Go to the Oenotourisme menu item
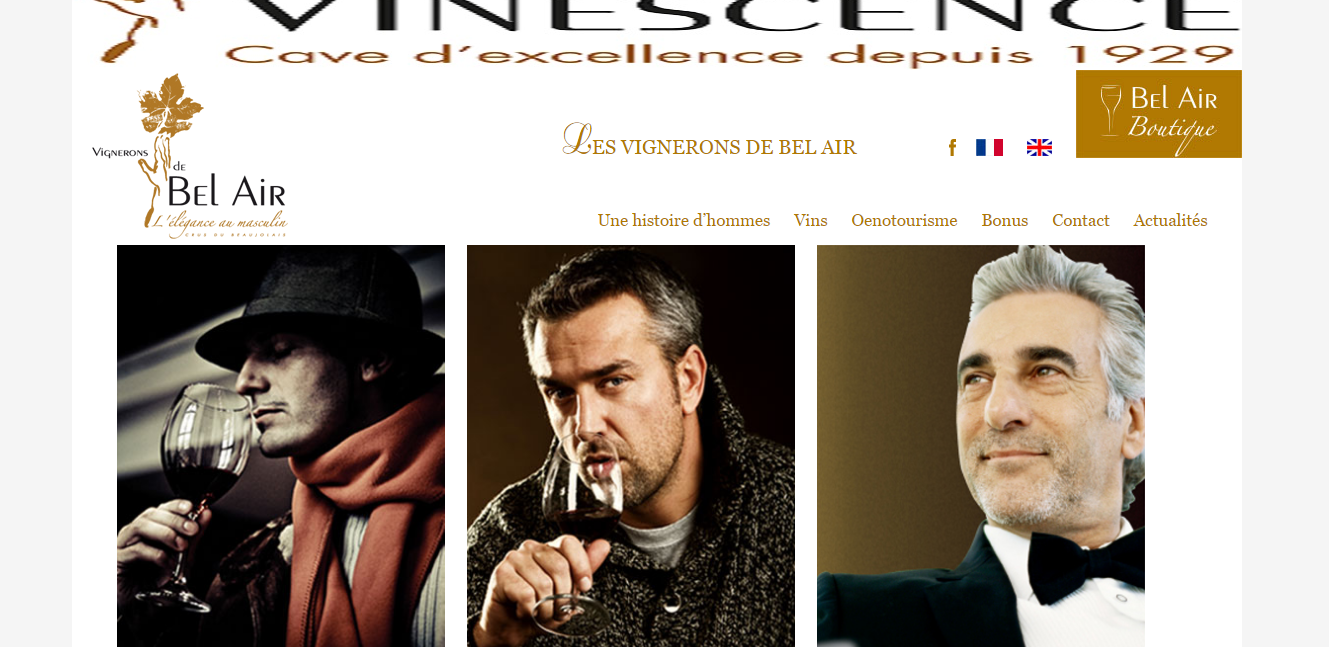Viewport: 1329px width, 647px height. (904, 220)
